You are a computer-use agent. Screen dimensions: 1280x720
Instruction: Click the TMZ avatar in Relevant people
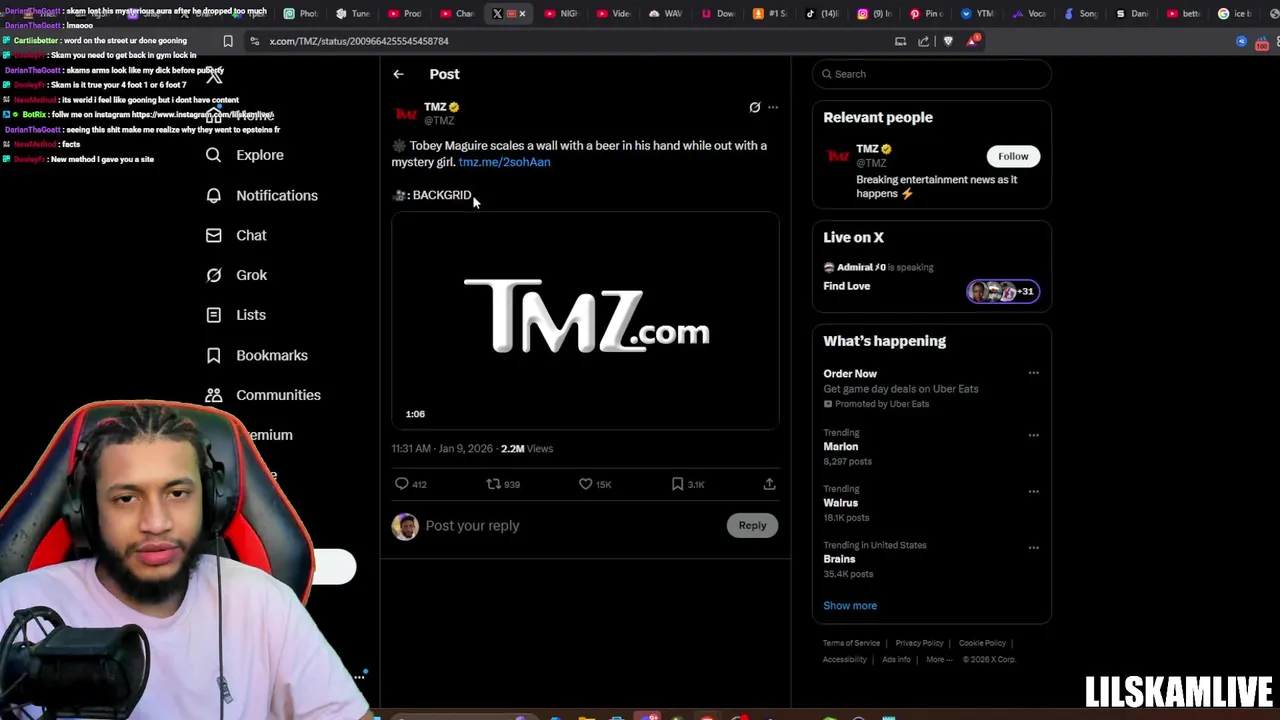click(x=837, y=156)
